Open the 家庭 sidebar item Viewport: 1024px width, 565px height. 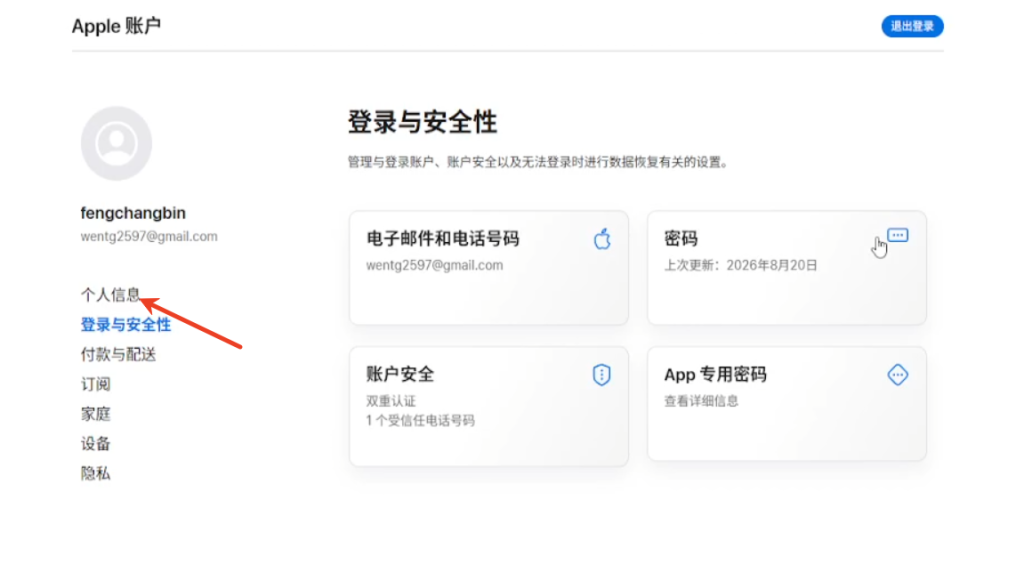[95, 414]
